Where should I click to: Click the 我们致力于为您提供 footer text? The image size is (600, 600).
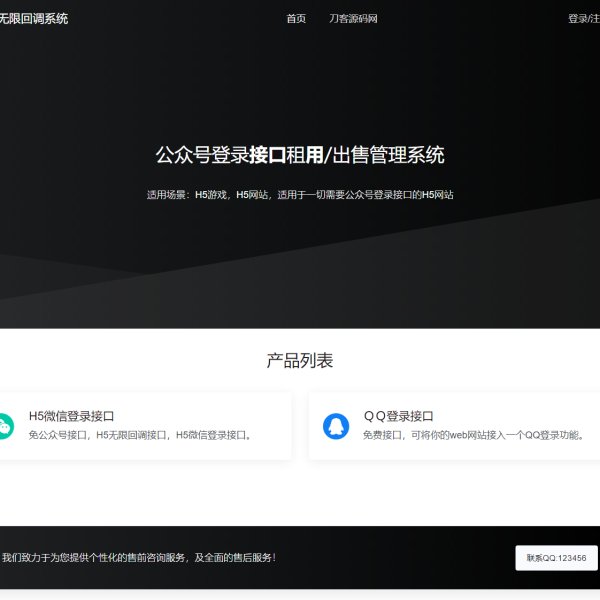139,558
